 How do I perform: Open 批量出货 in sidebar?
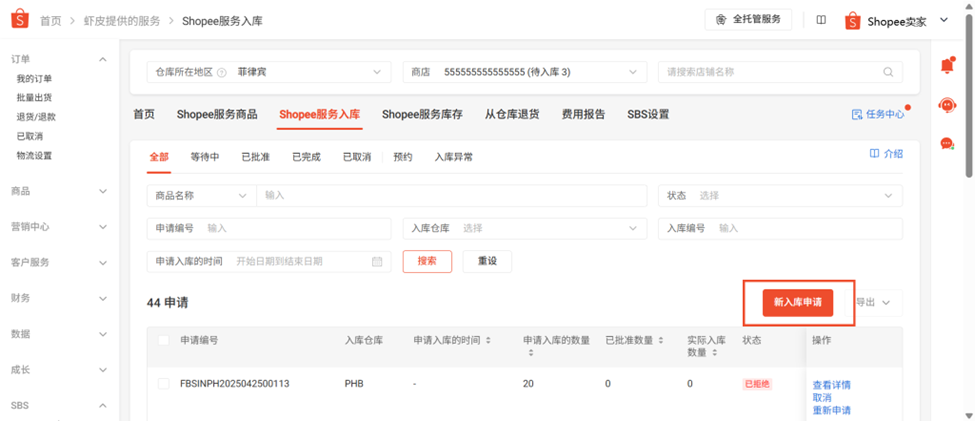[34, 98]
